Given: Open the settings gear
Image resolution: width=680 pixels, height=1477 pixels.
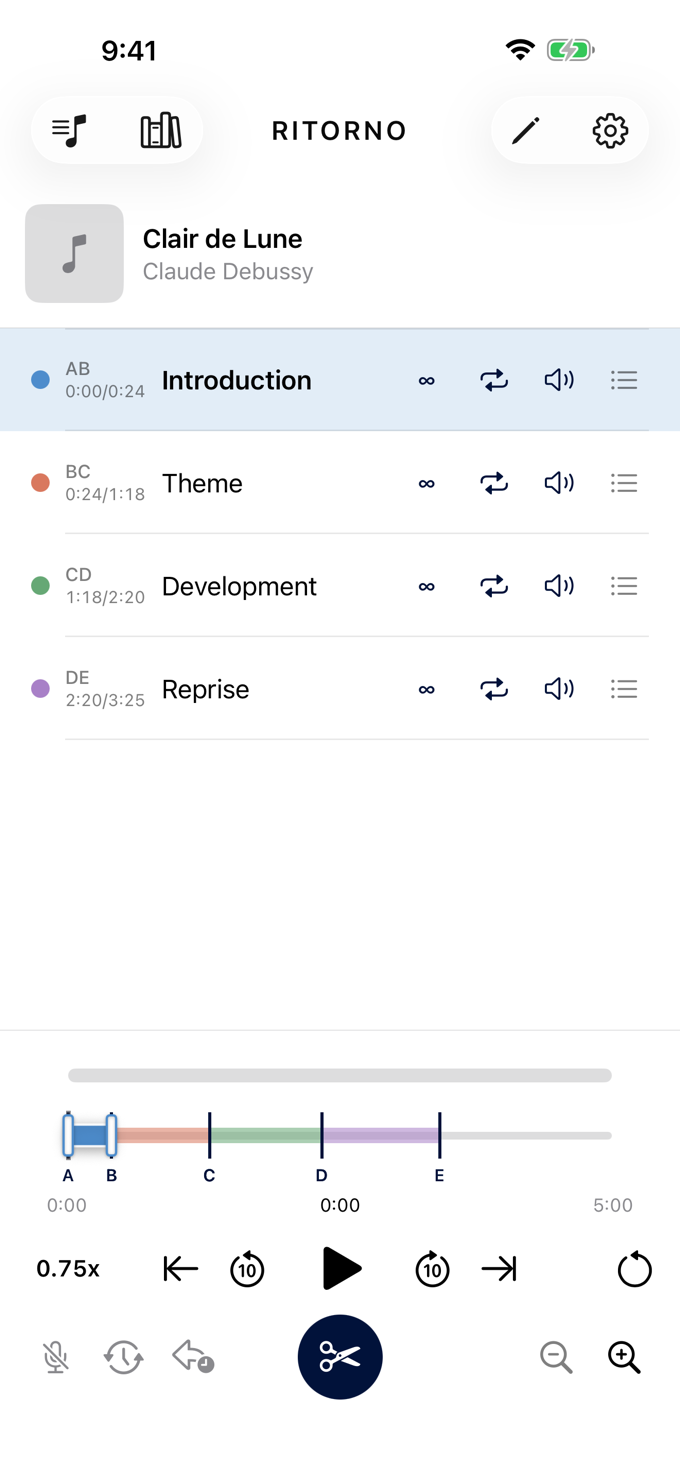Looking at the screenshot, I should pyautogui.click(x=610, y=131).
